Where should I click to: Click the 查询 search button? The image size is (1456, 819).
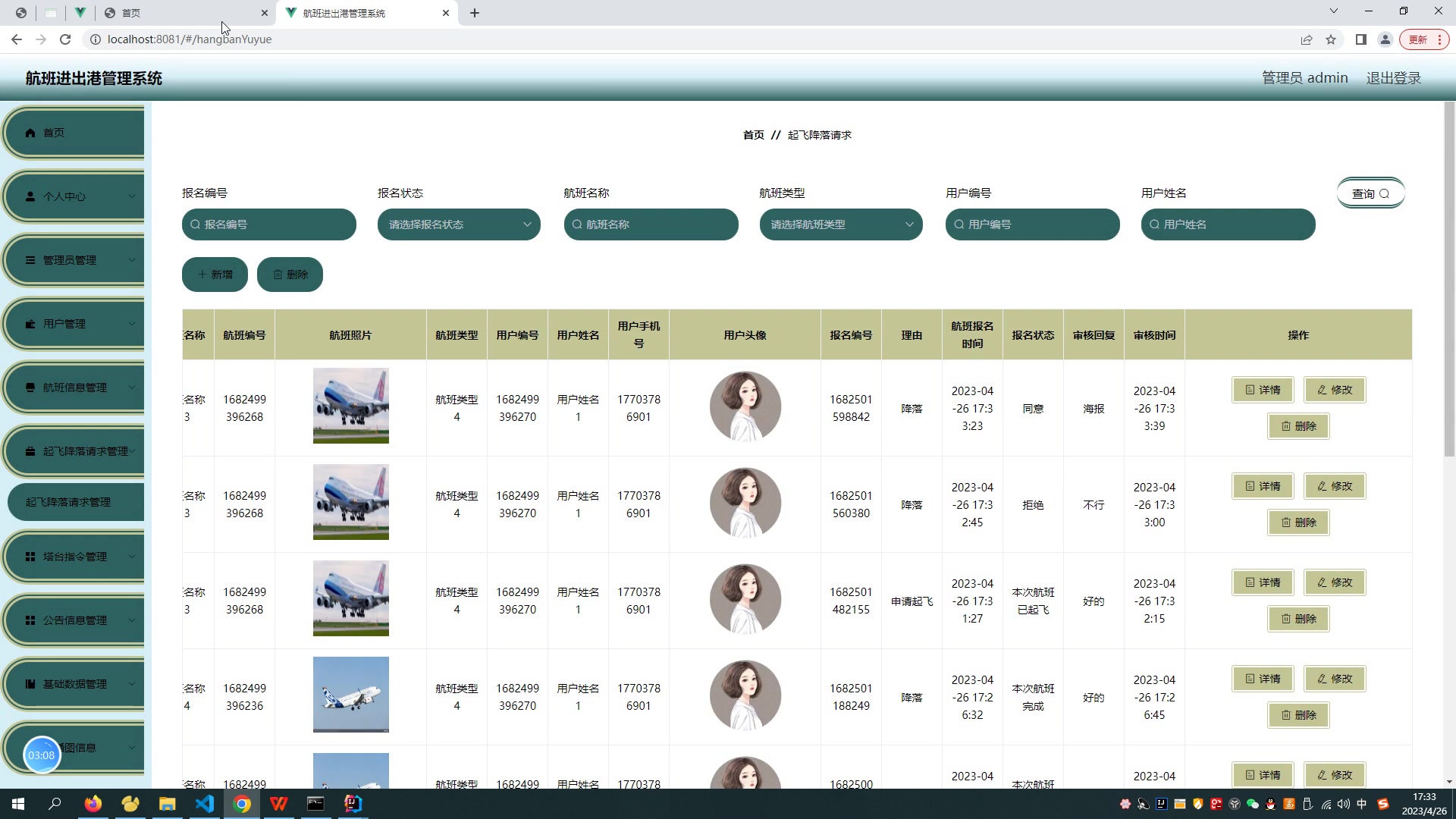1370,193
